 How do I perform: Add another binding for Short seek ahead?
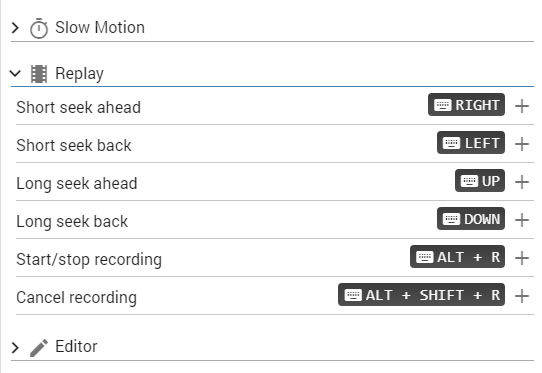[522, 106]
